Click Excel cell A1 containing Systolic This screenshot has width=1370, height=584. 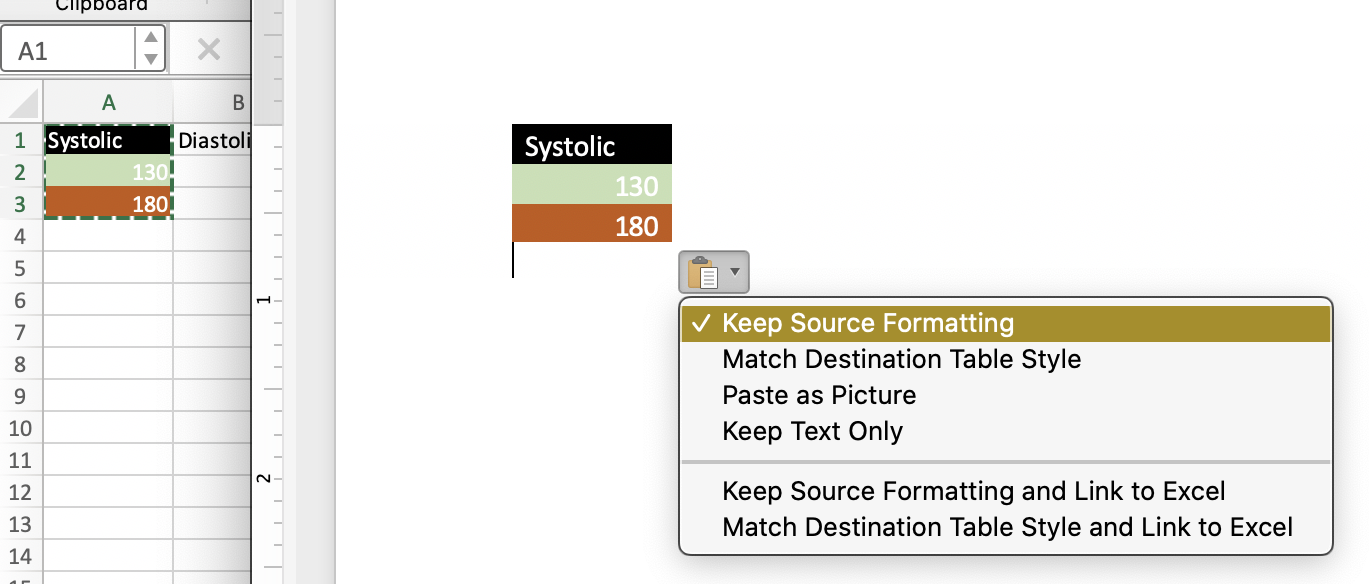point(109,140)
